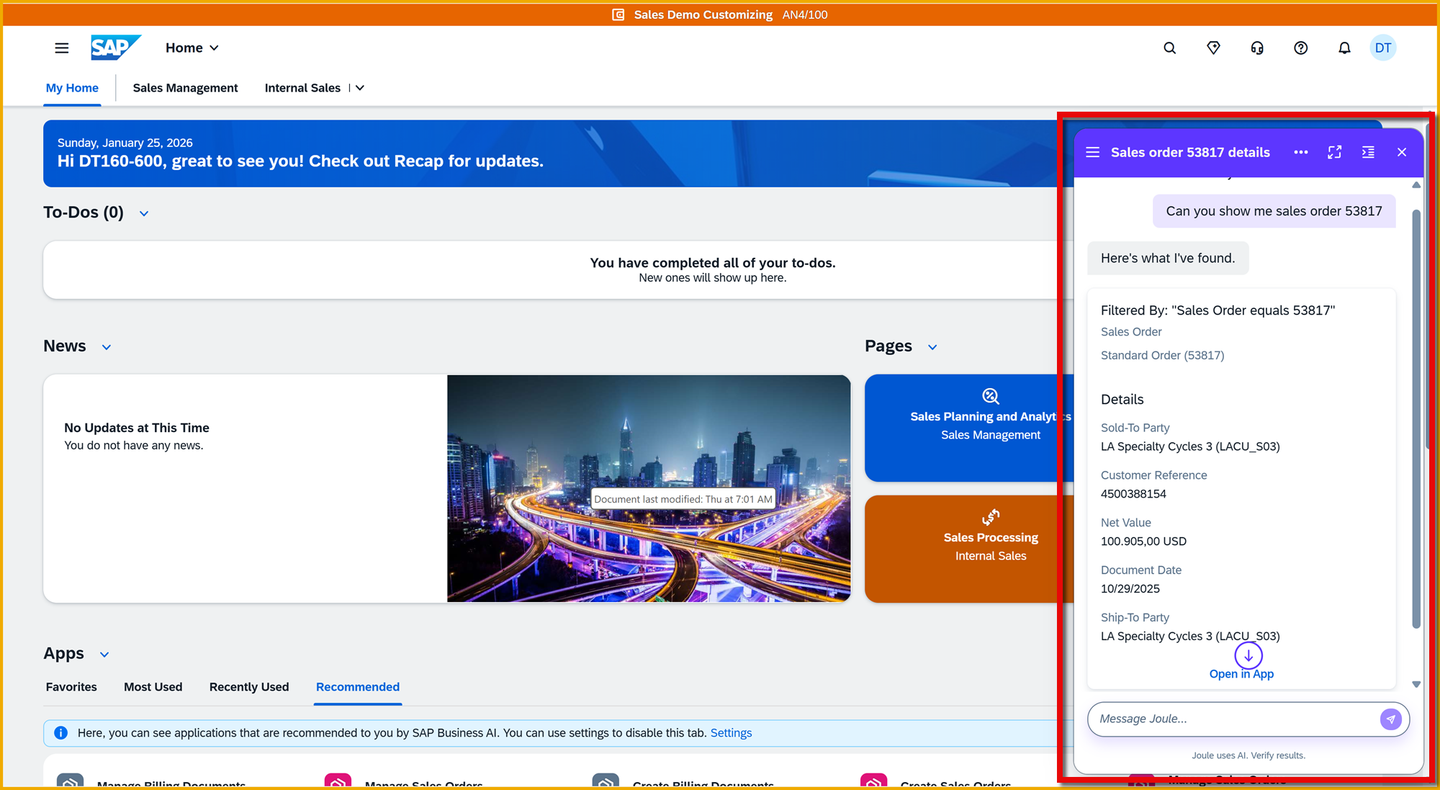Click the Joule panel docking icon
The height and width of the screenshot is (790, 1440).
point(1368,152)
